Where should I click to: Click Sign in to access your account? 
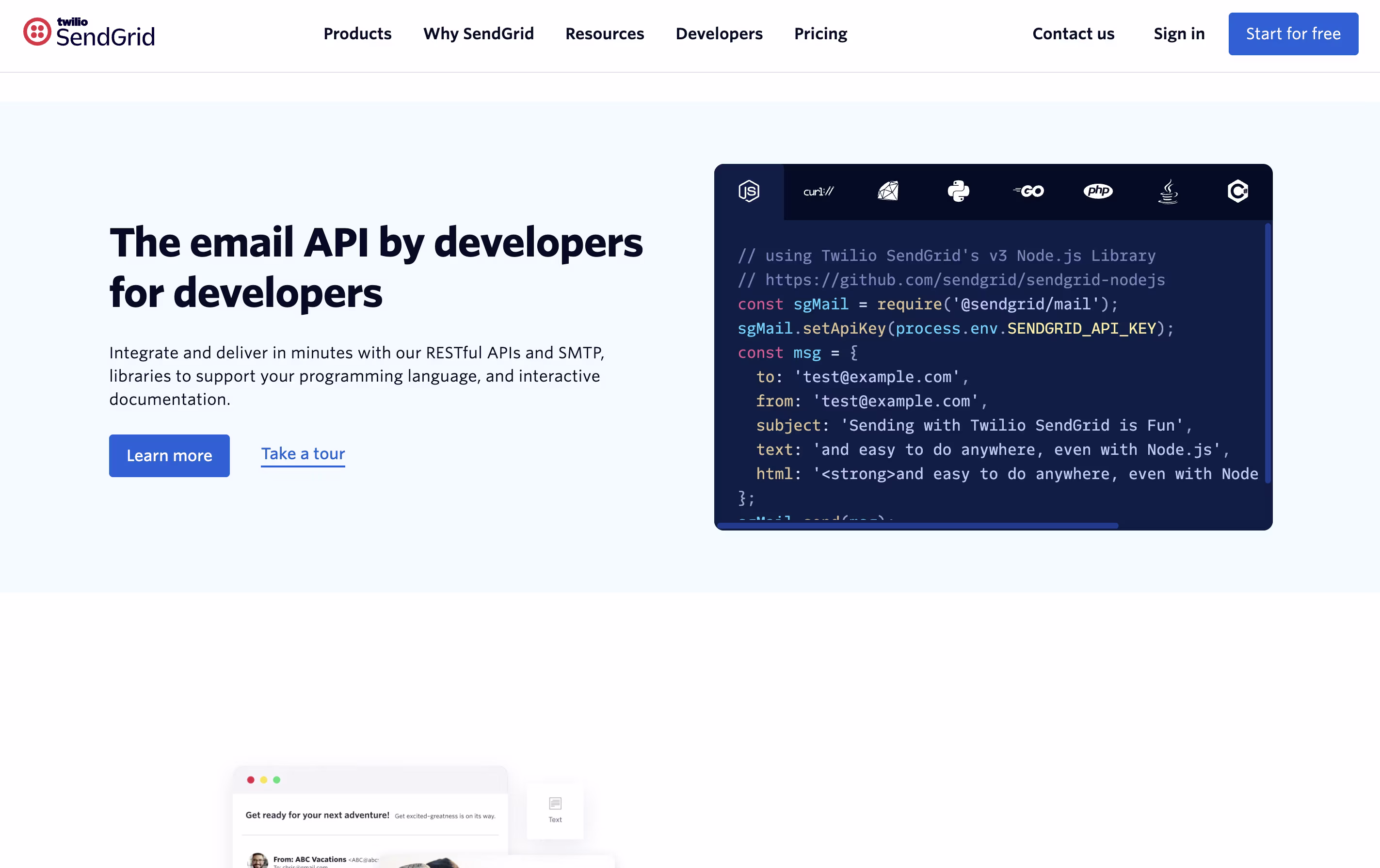(1178, 34)
